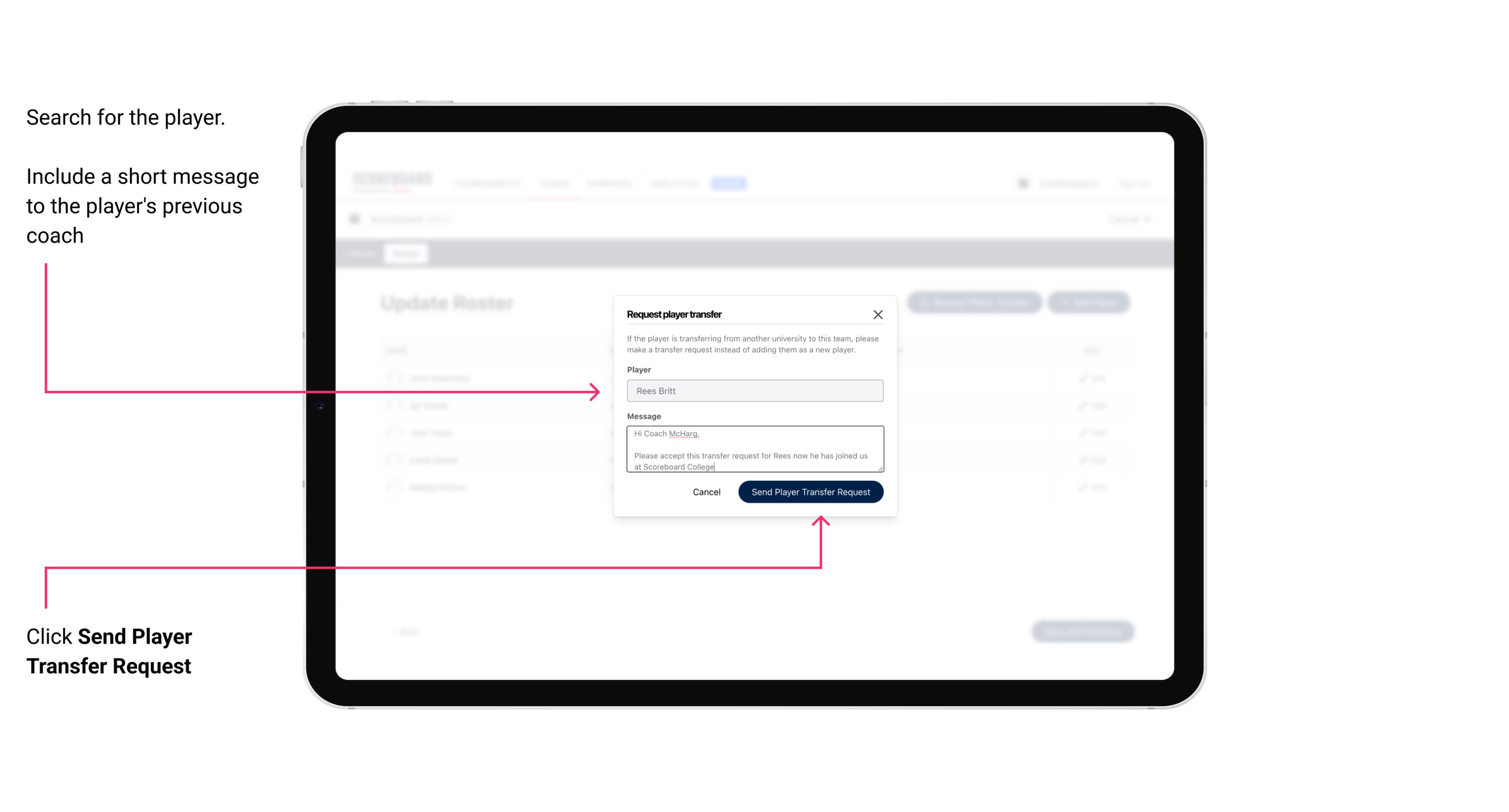Screen dimensions: 1509x812
Task: Click Send Player Transfer Request button
Action: (x=811, y=491)
